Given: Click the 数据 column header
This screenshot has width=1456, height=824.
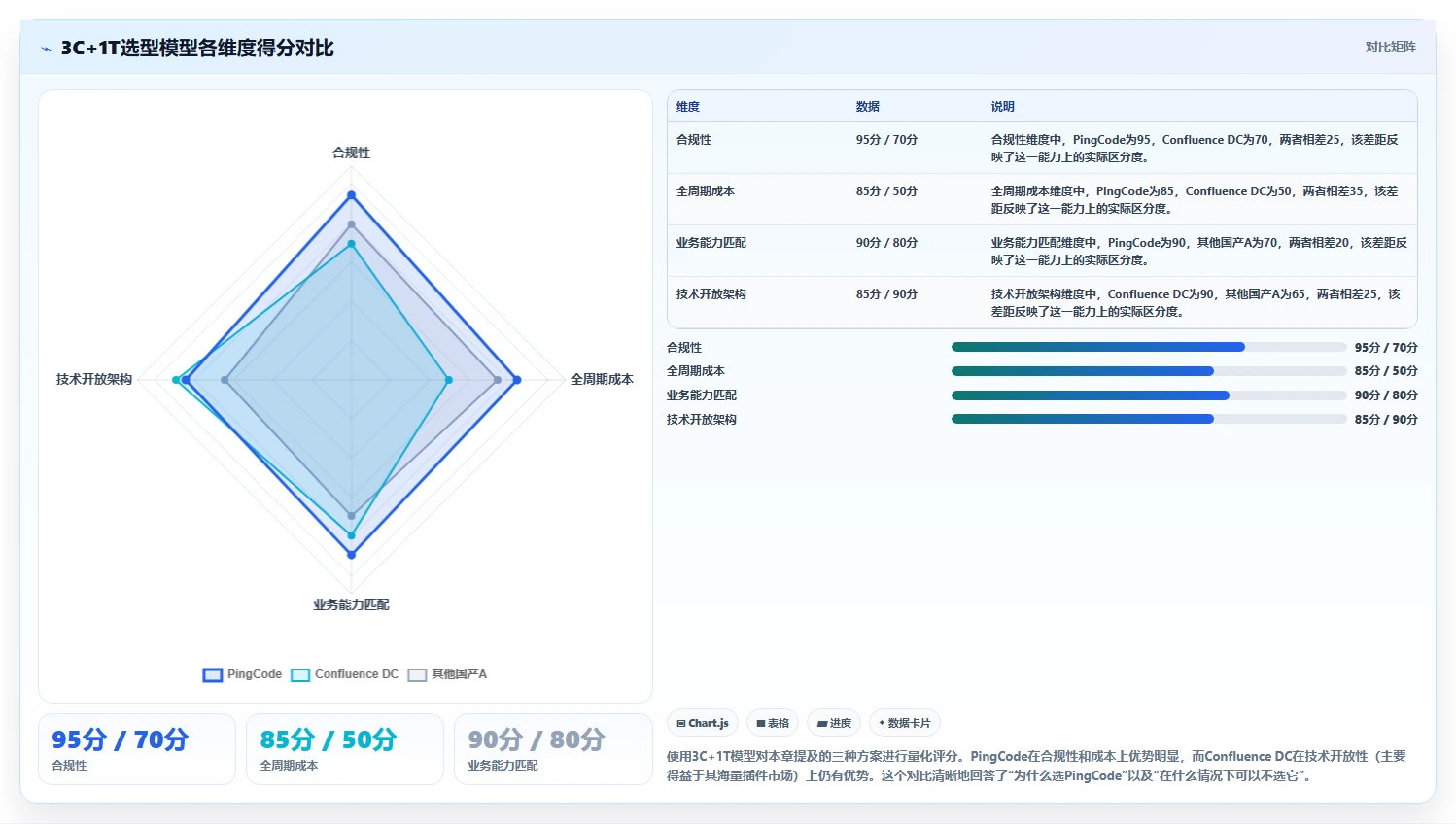Looking at the screenshot, I should (868, 107).
